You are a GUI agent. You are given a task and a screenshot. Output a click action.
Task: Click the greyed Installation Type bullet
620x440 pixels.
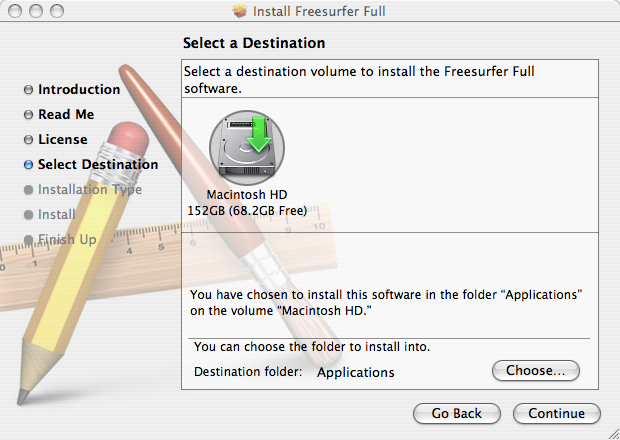click(x=28, y=190)
